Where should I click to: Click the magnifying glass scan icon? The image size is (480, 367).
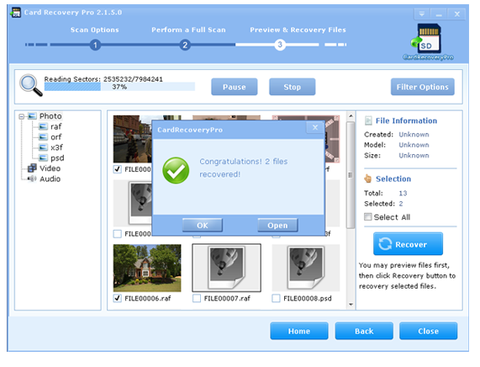tap(31, 85)
